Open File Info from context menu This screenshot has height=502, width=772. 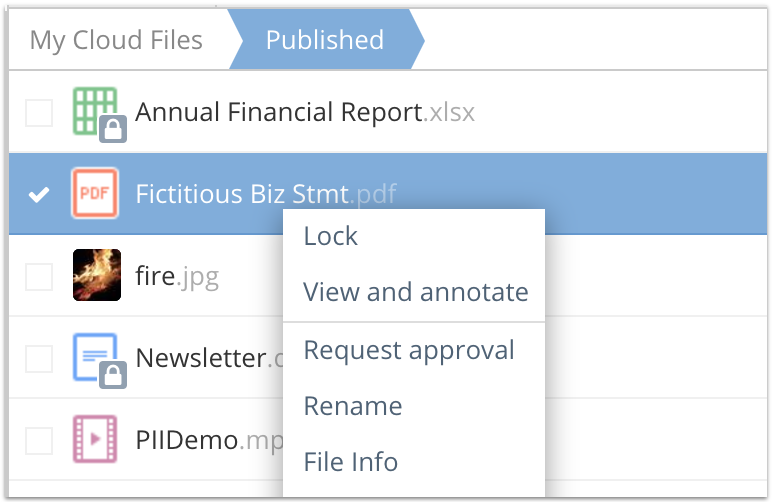pyautogui.click(x=350, y=462)
